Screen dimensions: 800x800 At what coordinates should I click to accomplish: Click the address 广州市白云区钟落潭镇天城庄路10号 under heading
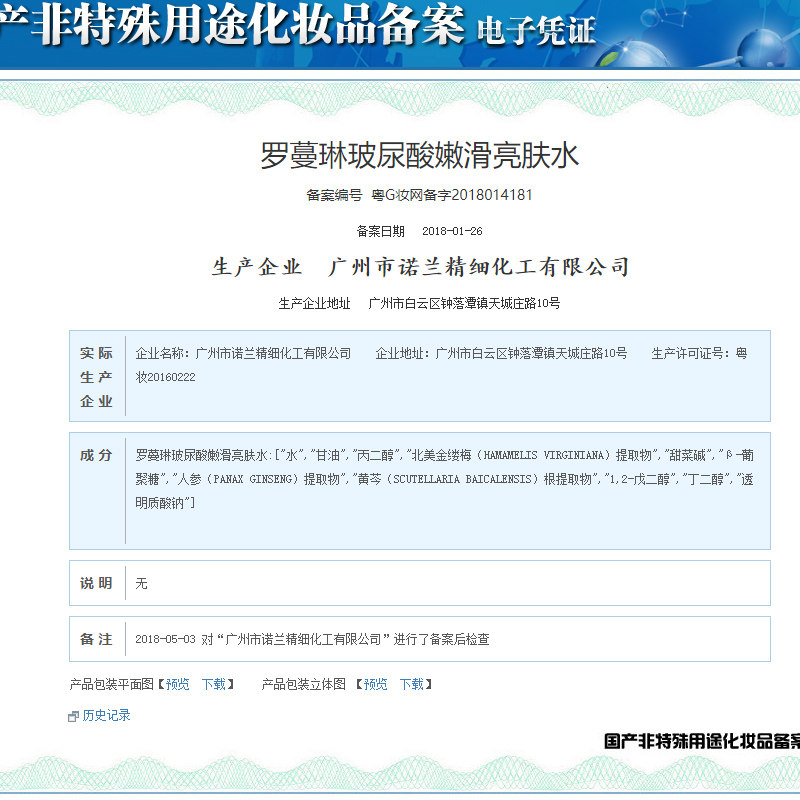(464, 304)
